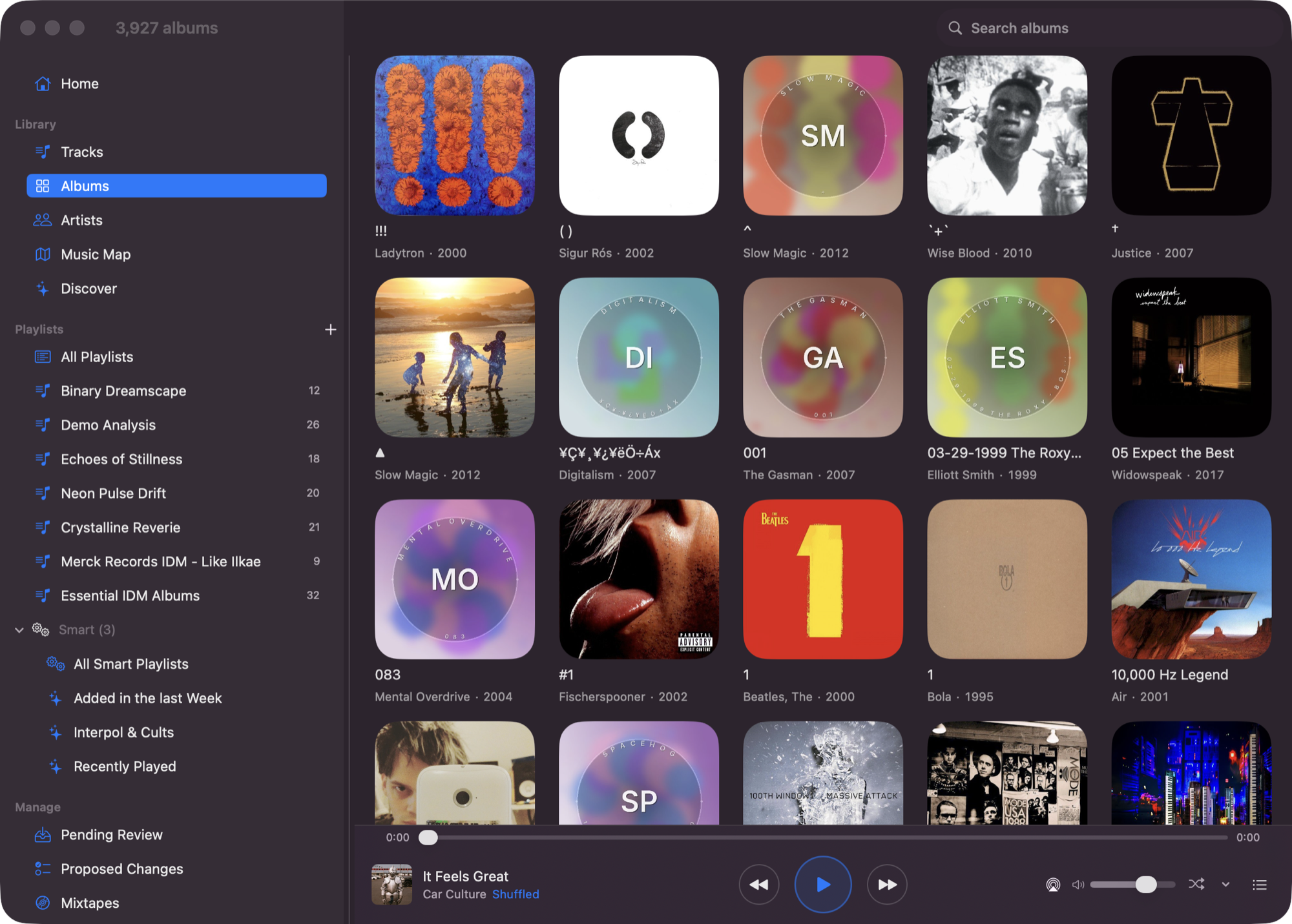Collapse the Smart playlists group

click(x=19, y=630)
